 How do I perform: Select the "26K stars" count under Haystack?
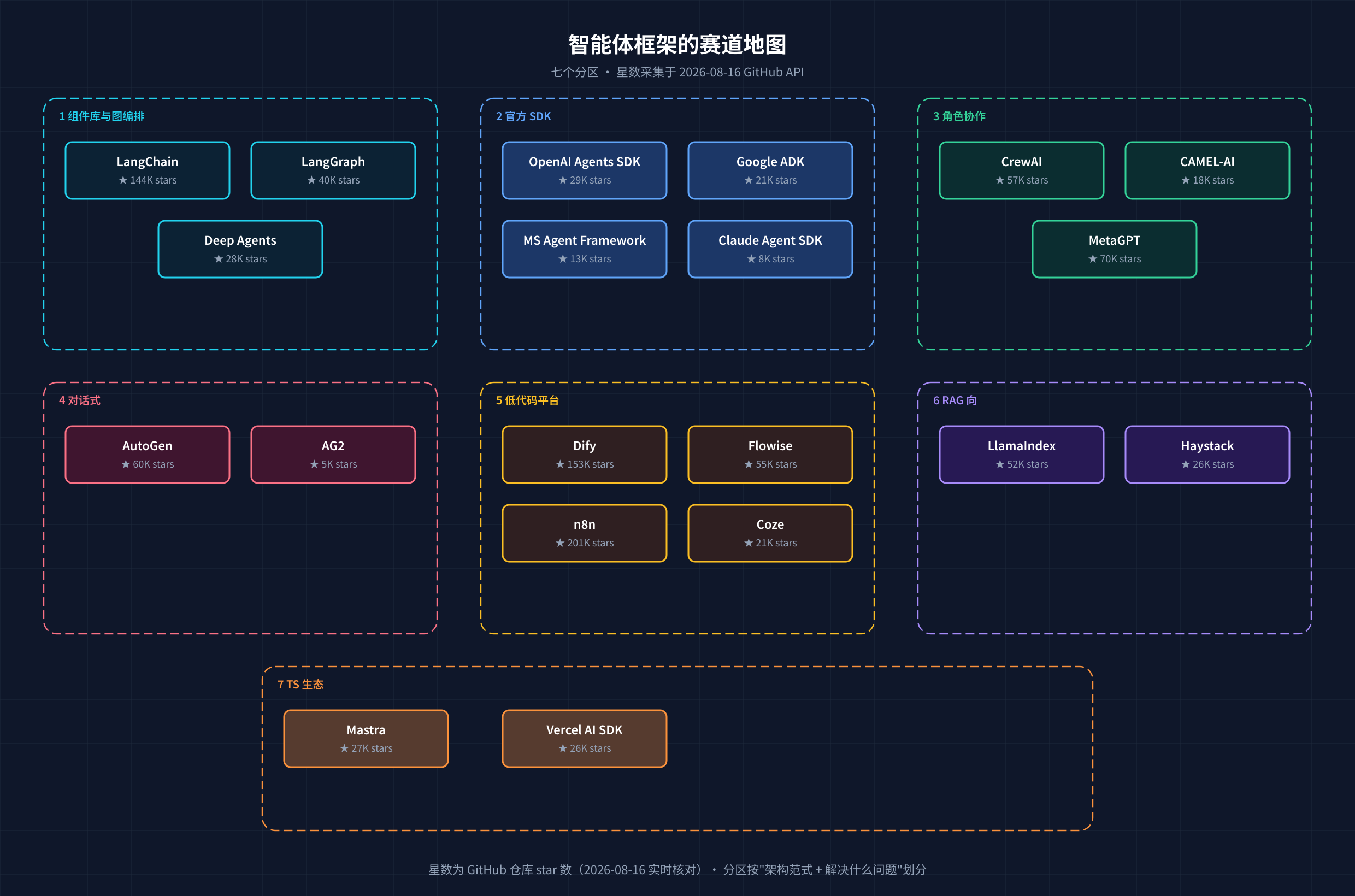[1207, 464]
